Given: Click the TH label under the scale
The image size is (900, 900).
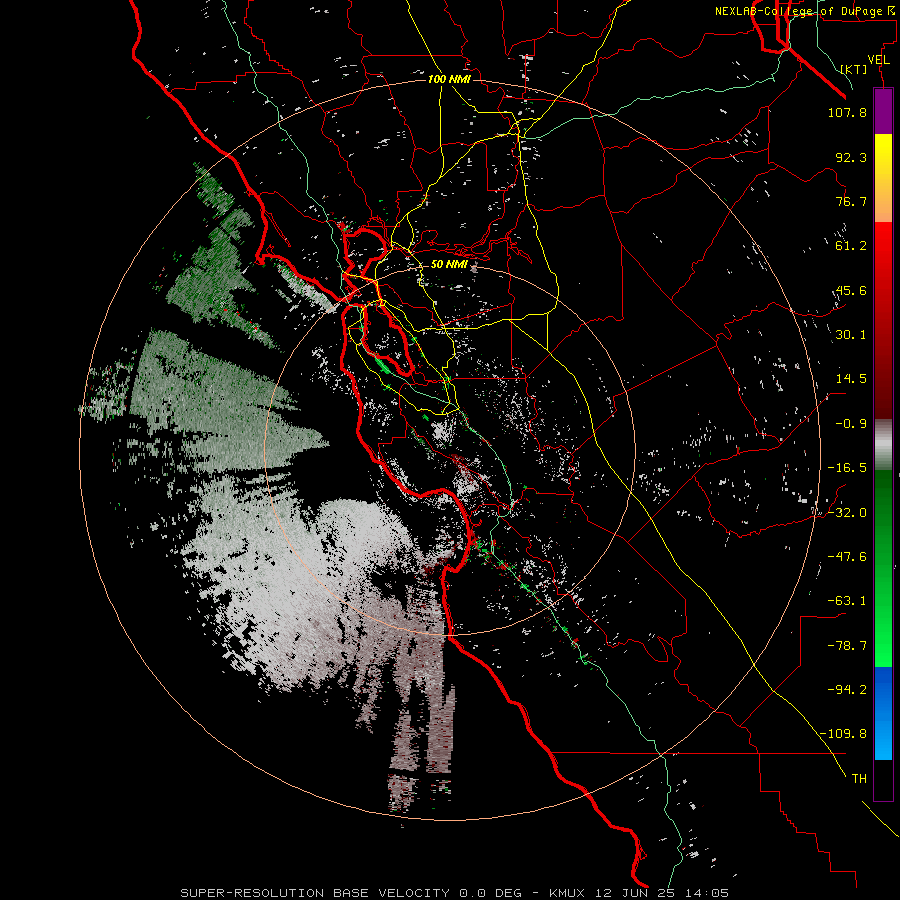Looking at the screenshot, I should tap(859, 779).
